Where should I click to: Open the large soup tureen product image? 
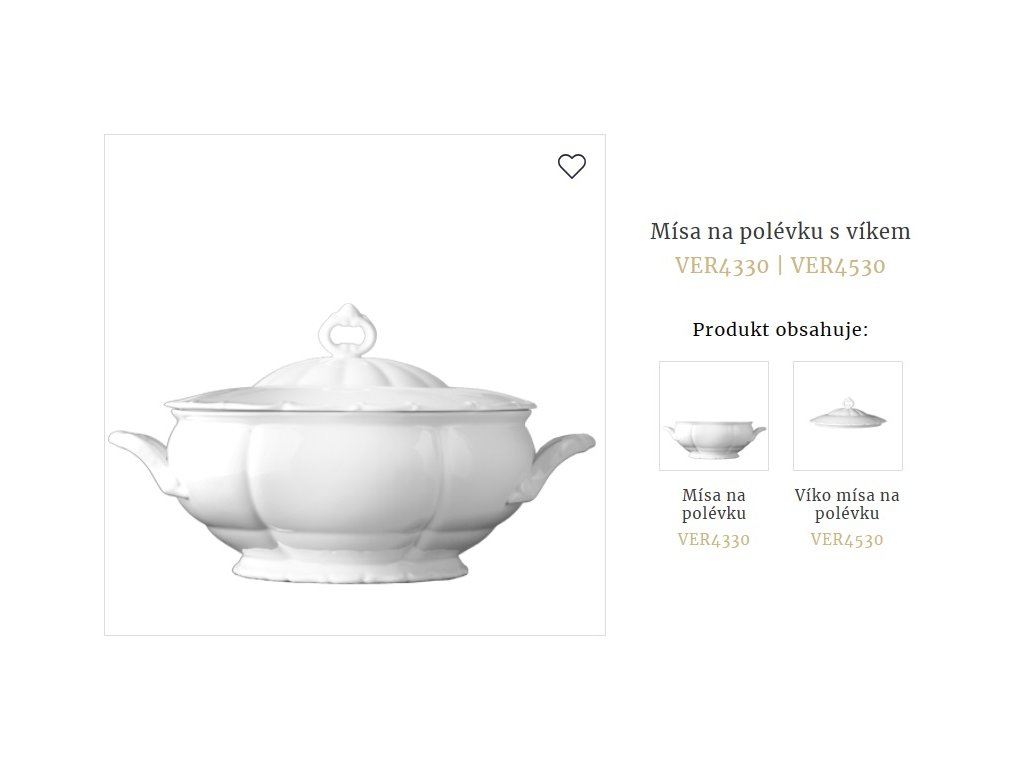(355, 385)
